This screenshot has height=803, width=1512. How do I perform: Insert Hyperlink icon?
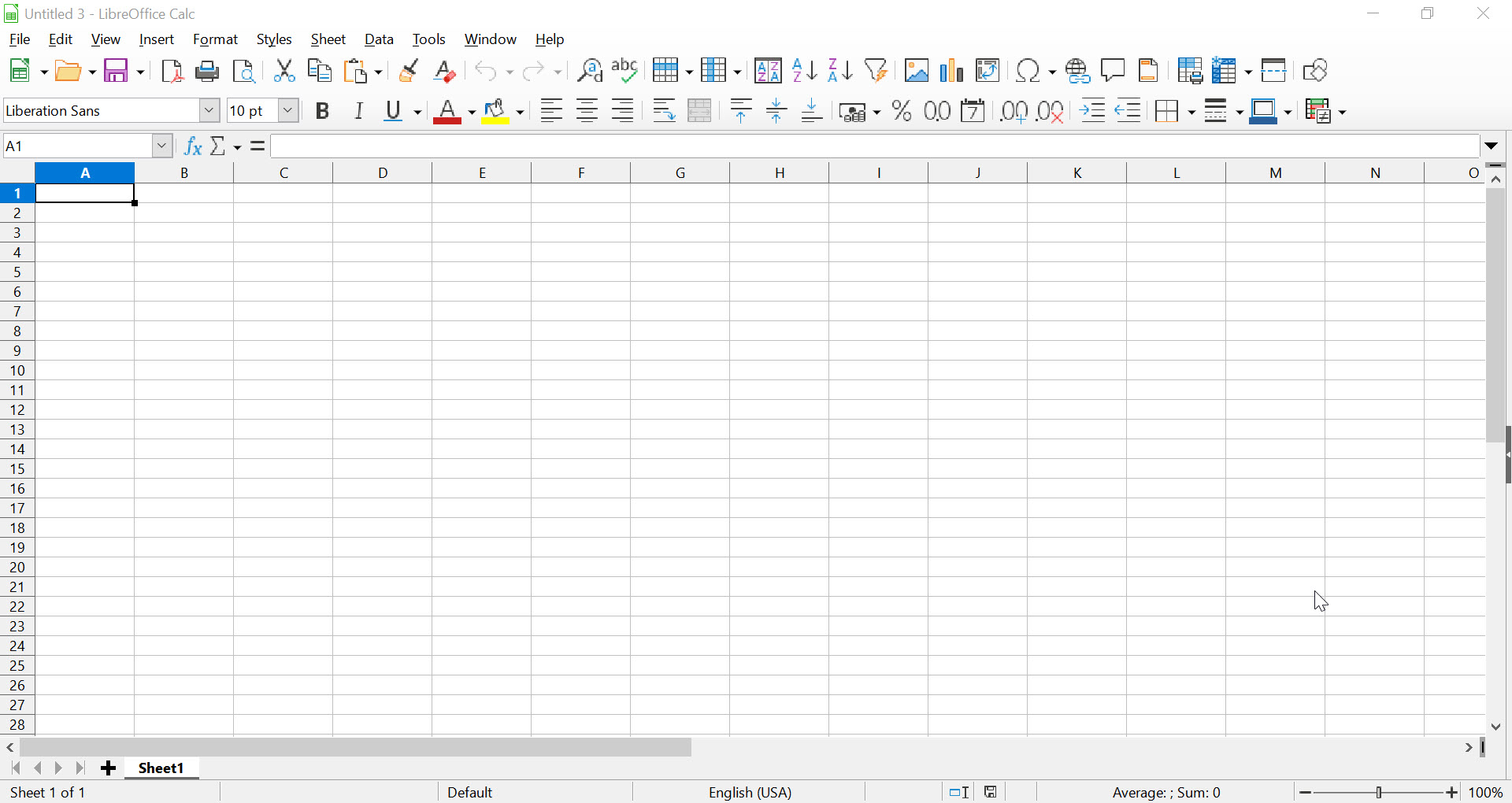tap(1078, 71)
